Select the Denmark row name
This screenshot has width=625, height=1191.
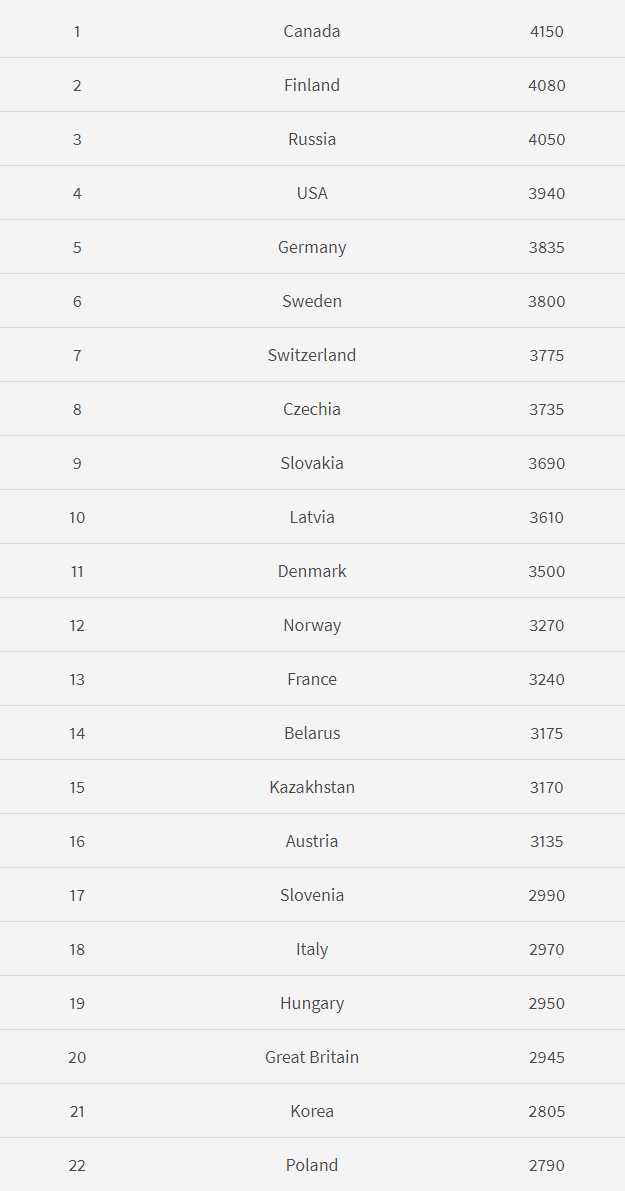point(311,570)
